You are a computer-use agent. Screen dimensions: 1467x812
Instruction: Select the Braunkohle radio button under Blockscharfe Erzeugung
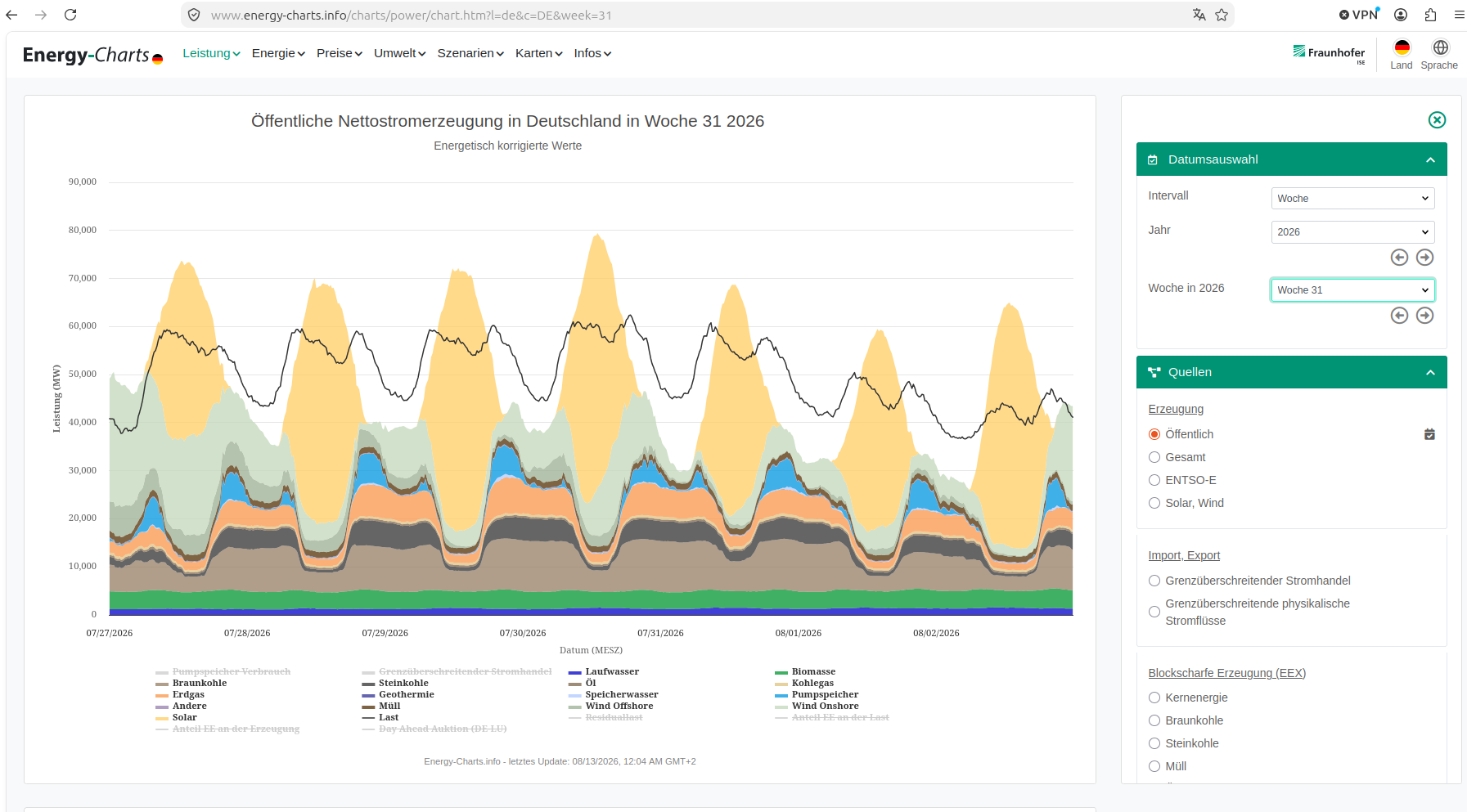(1154, 720)
